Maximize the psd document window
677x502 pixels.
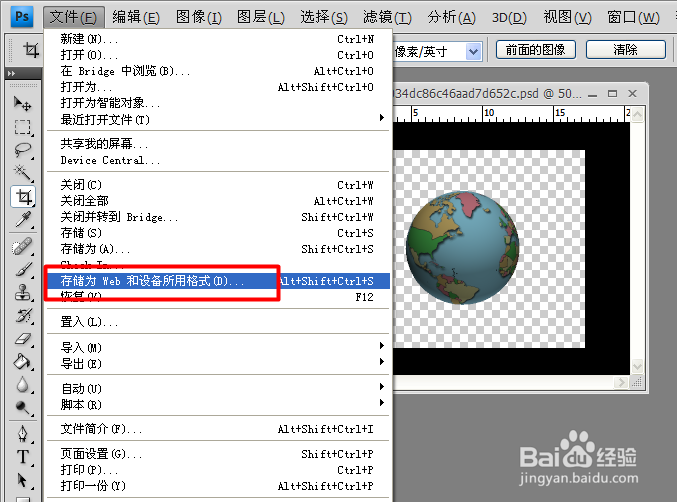click(x=612, y=94)
